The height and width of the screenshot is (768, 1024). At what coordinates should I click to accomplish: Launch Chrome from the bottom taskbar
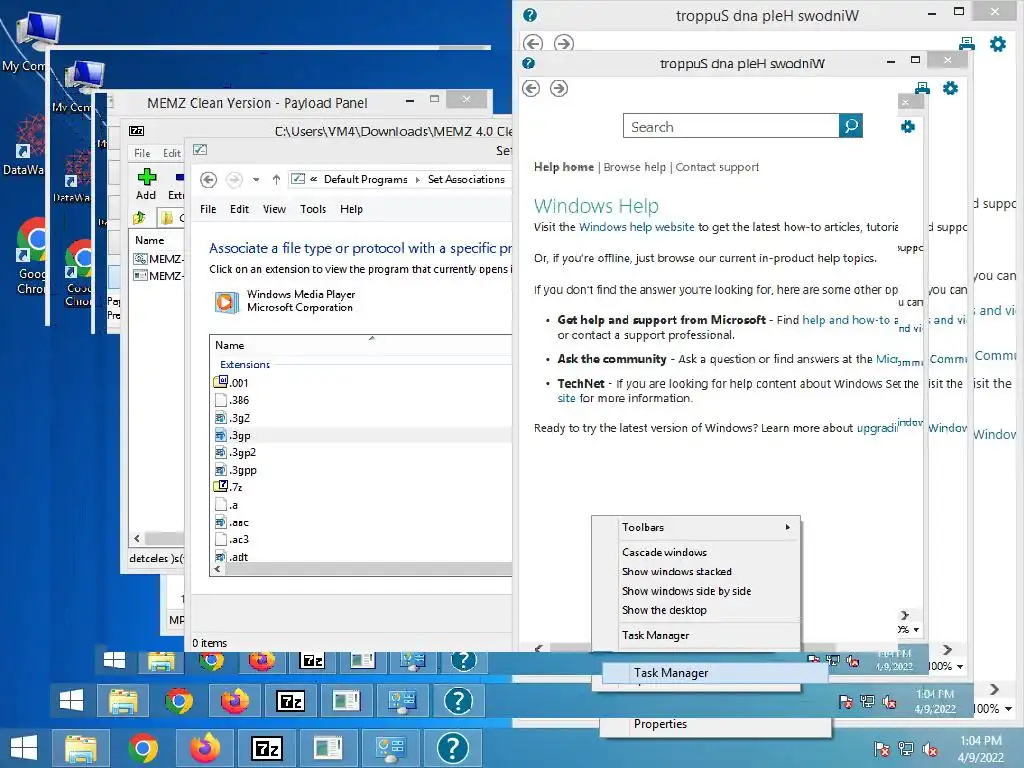pyautogui.click(x=143, y=748)
